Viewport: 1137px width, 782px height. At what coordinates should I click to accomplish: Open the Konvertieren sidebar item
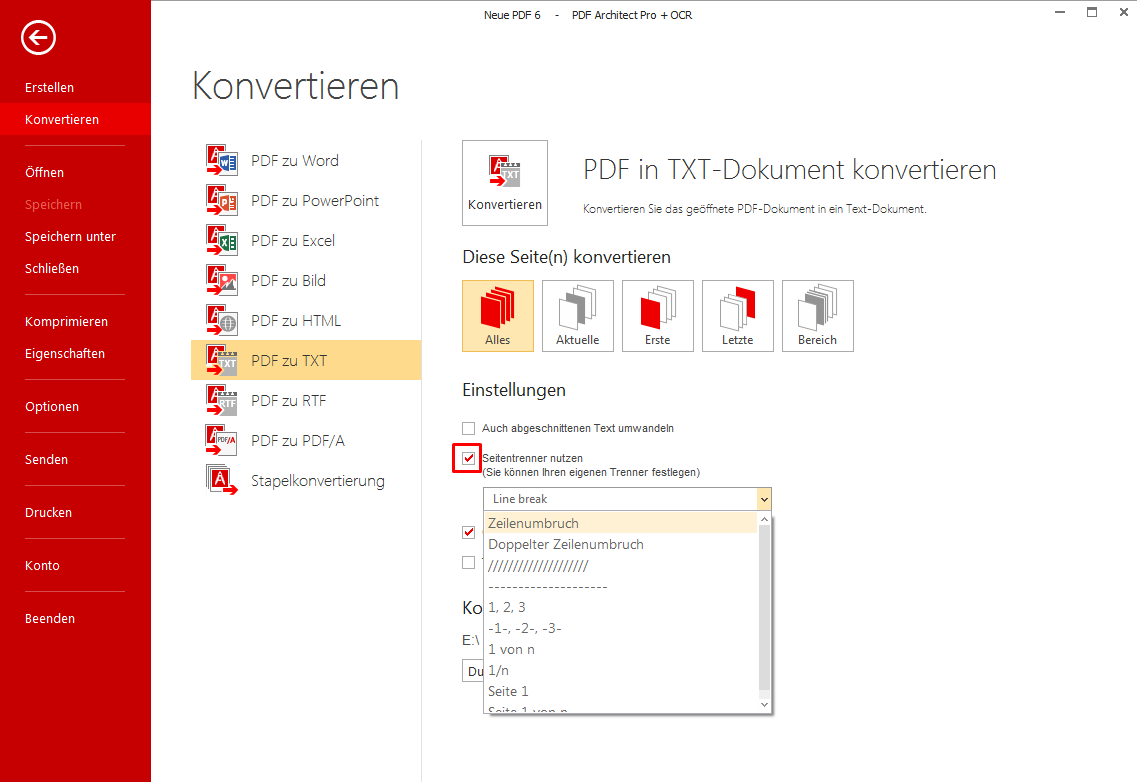[75, 119]
